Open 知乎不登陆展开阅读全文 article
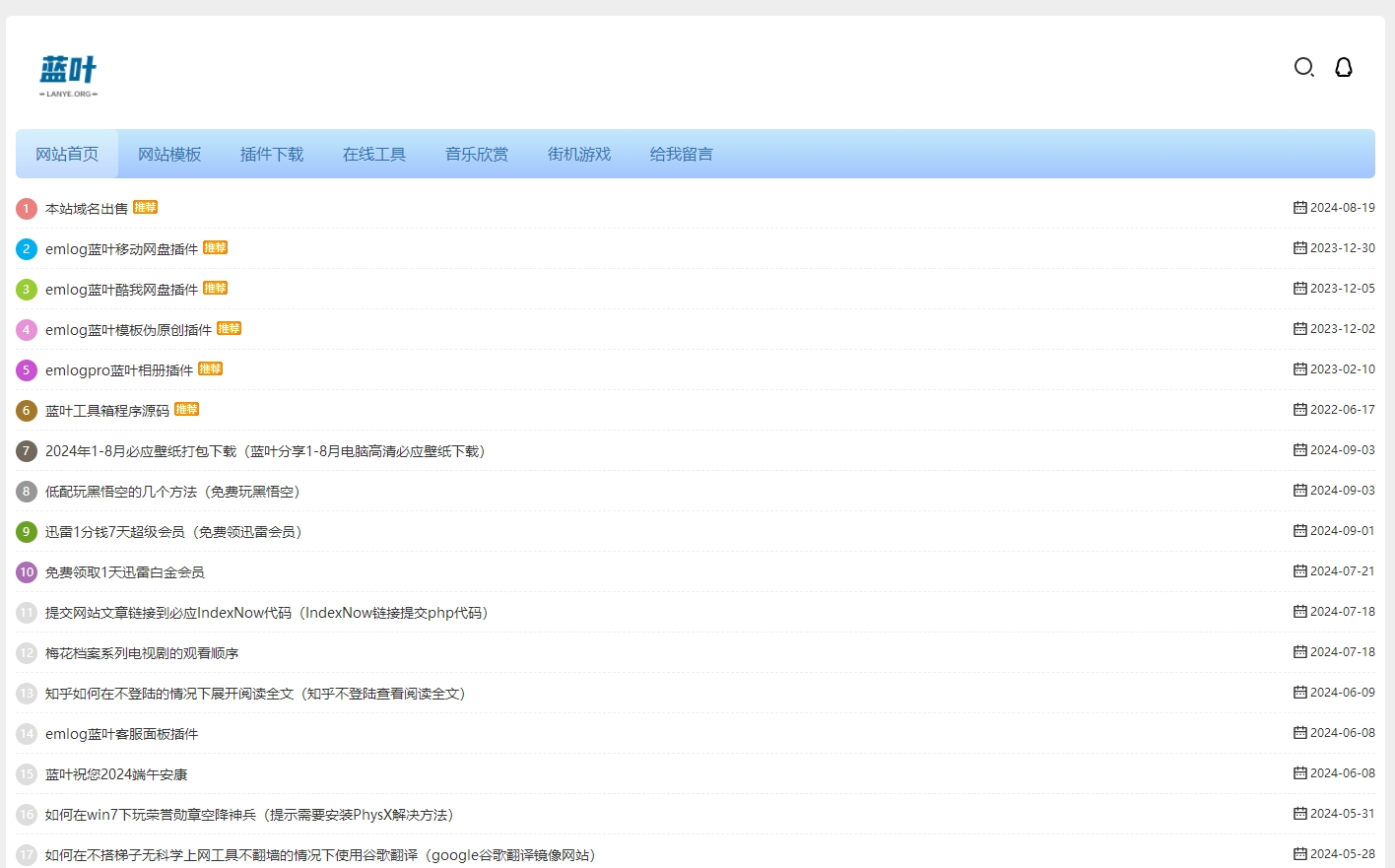Viewport: 1395px width, 868px height. (x=258, y=694)
